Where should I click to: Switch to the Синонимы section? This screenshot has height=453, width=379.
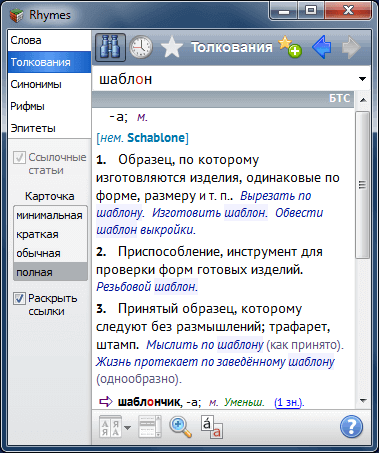click(x=49, y=84)
